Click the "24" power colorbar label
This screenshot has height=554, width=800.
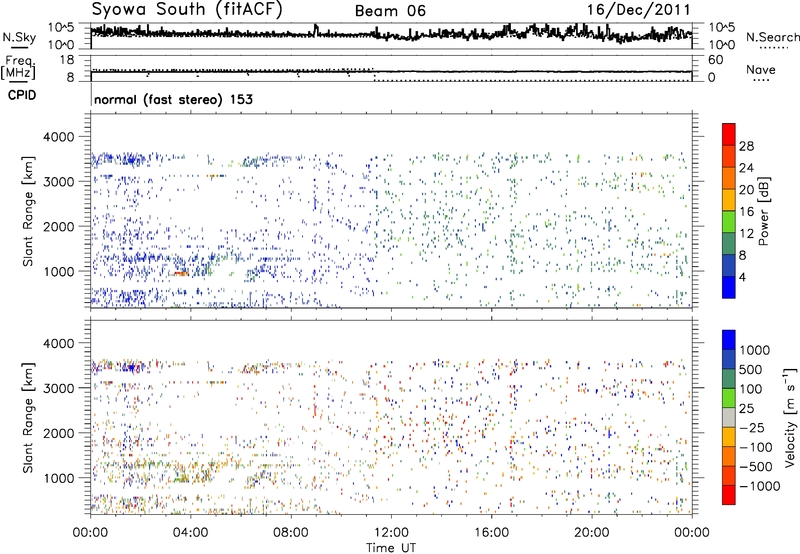[746, 168]
